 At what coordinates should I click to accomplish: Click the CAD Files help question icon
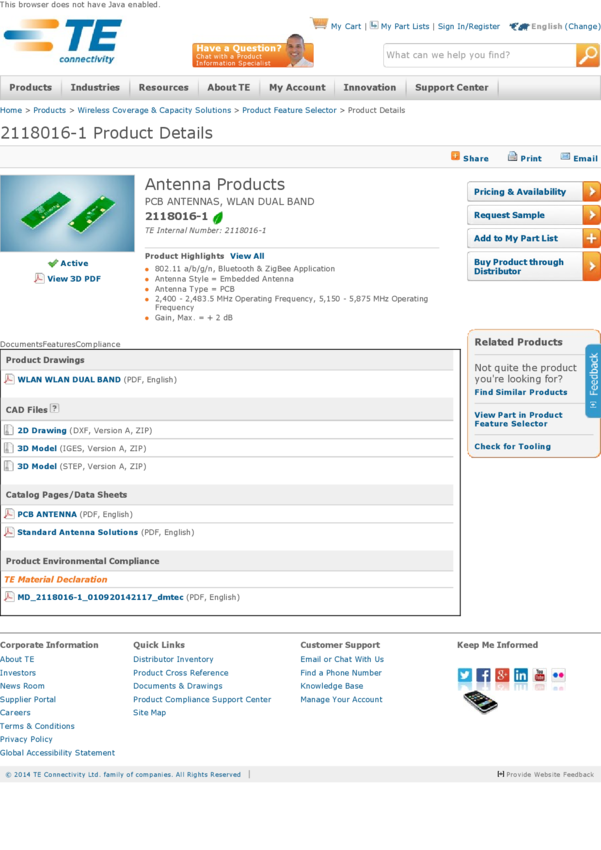54,408
